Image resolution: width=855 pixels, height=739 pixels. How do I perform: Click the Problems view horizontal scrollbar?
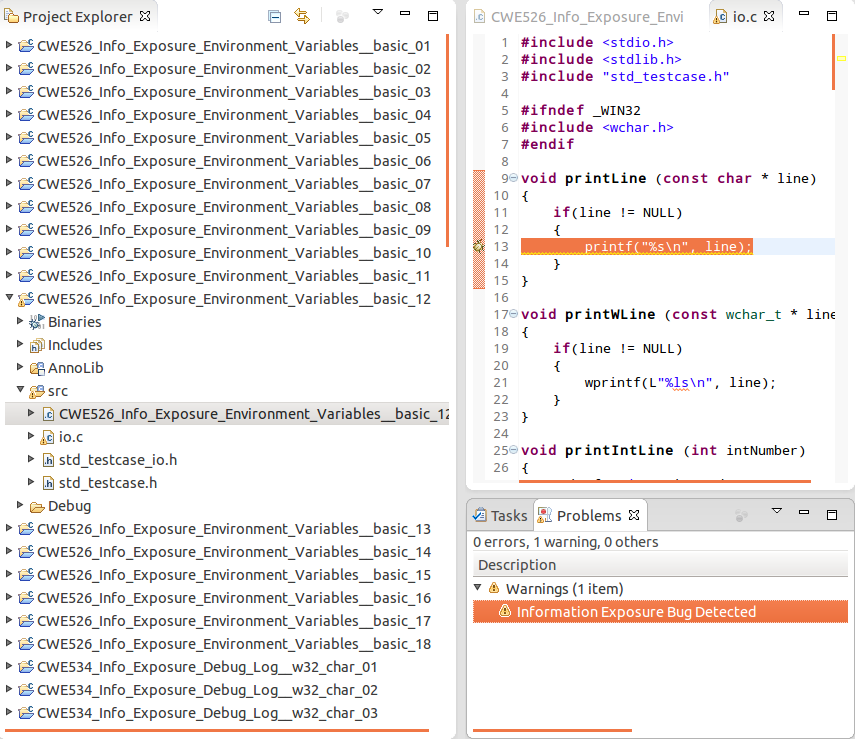(x=552, y=730)
